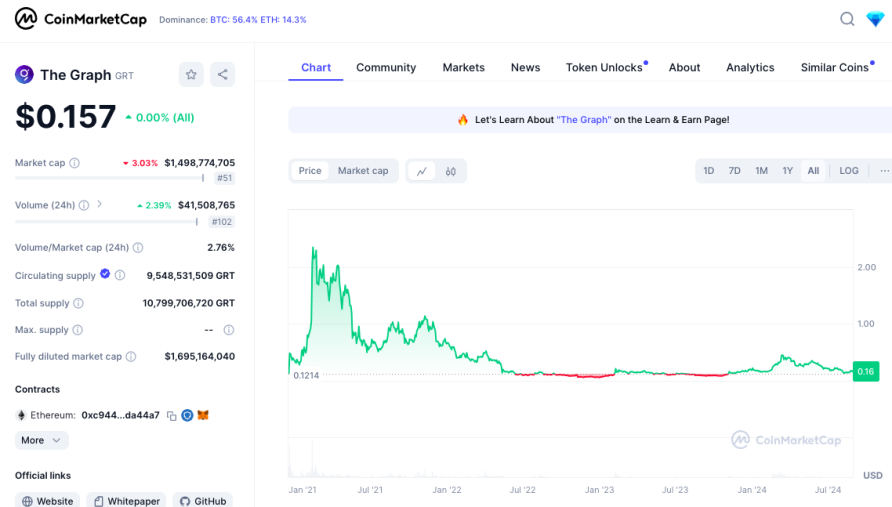
Task: Click The Graph purple coin logo
Action: [24, 75]
